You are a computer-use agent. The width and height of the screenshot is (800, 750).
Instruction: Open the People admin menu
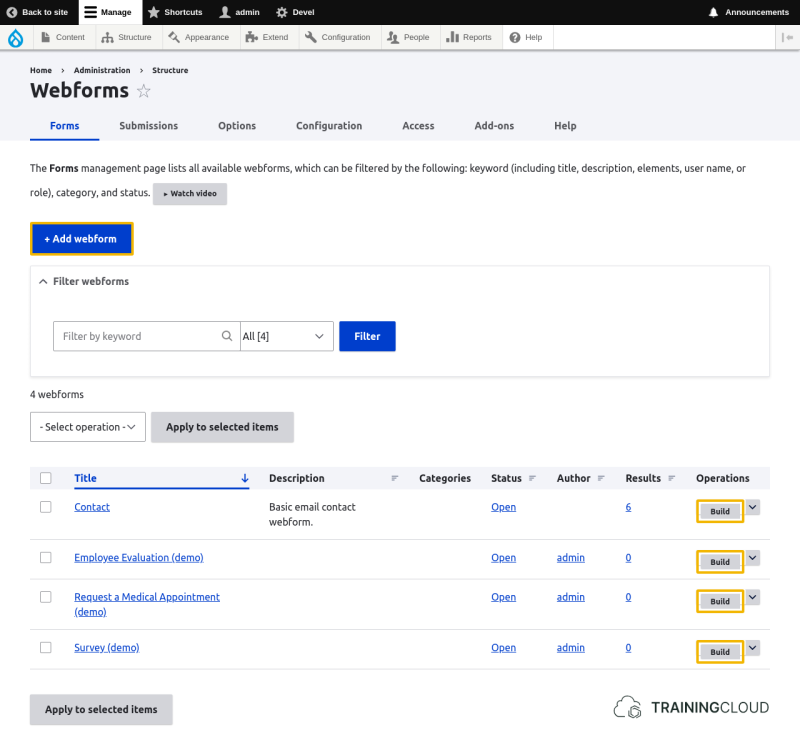tap(409, 37)
